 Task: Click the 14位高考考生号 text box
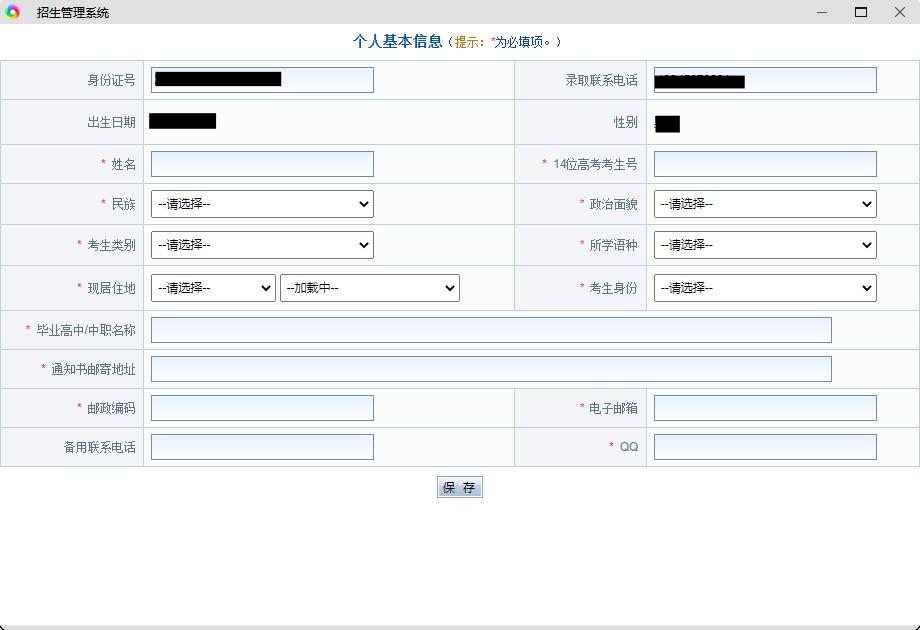[x=765, y=164]
